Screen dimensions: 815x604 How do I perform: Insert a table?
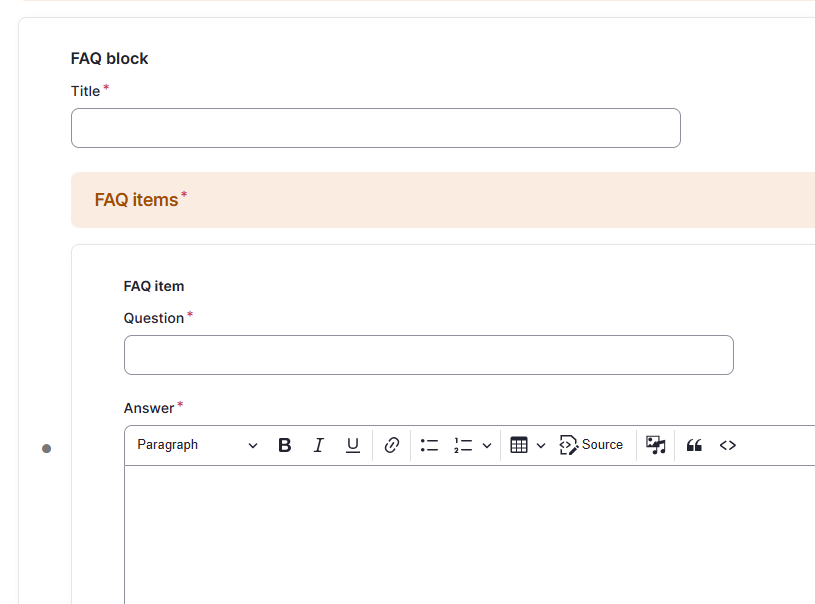[x=519, y=445]
